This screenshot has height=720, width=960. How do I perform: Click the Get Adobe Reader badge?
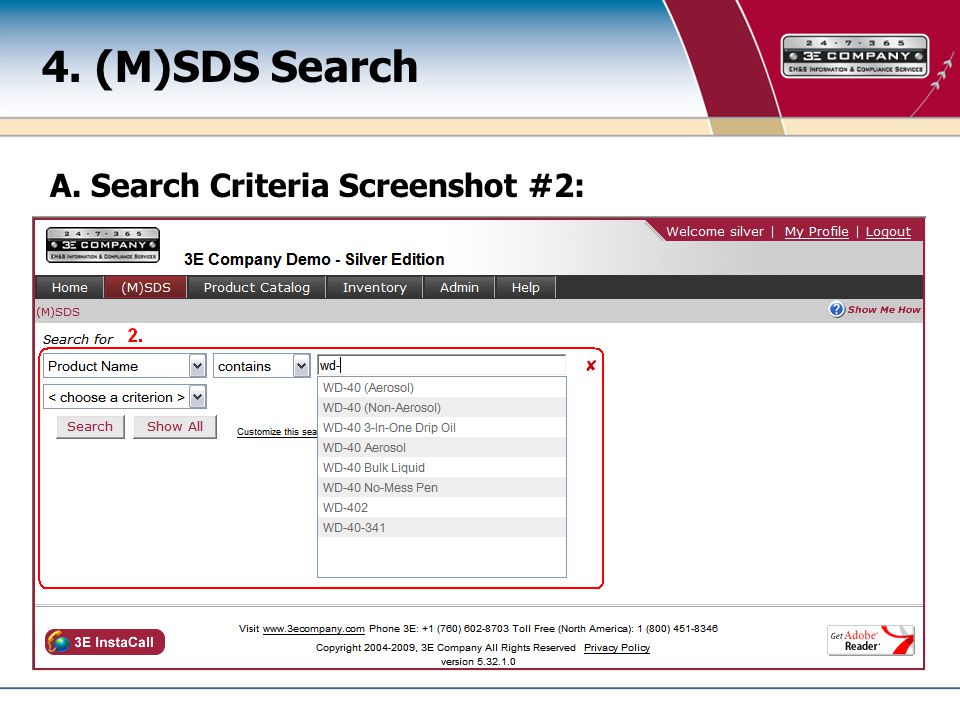coord(871,640)
